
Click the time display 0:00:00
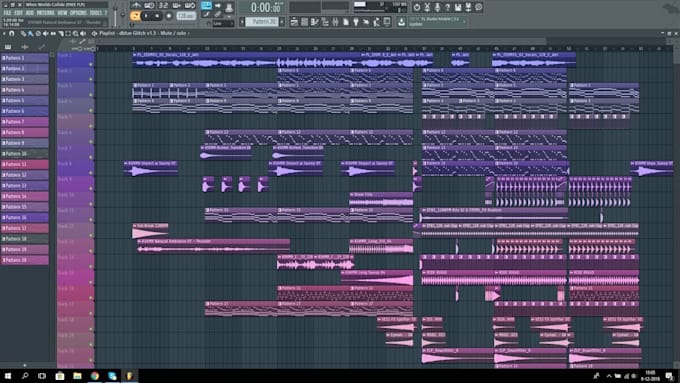[266, 7]
